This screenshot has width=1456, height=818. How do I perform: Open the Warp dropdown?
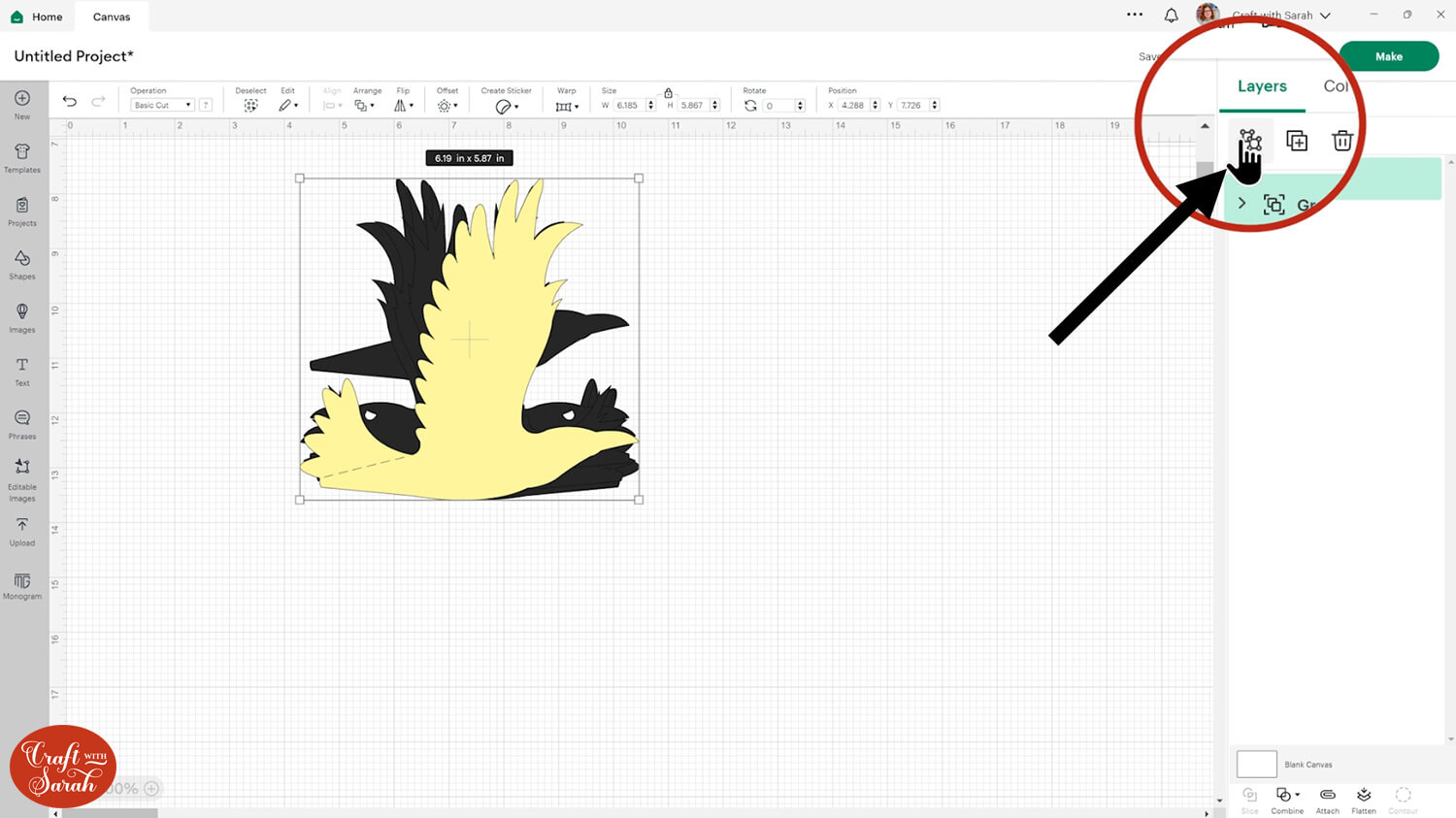click(567, 107)
